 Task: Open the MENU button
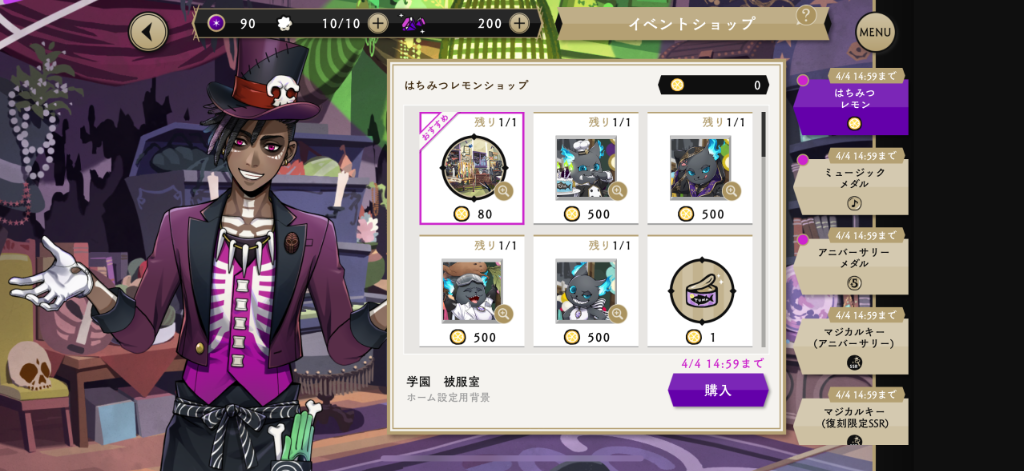click(875, 32)
